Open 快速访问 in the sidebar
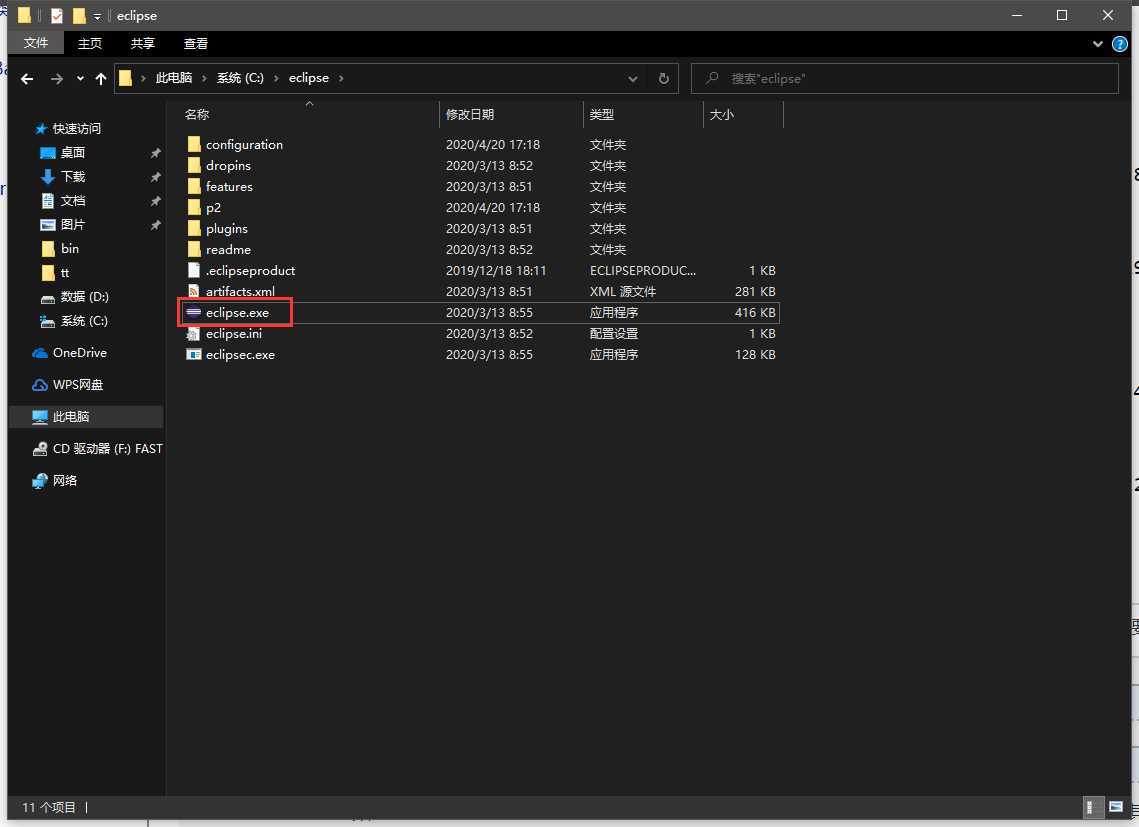Screen dimensions: 1139x827 68,129
